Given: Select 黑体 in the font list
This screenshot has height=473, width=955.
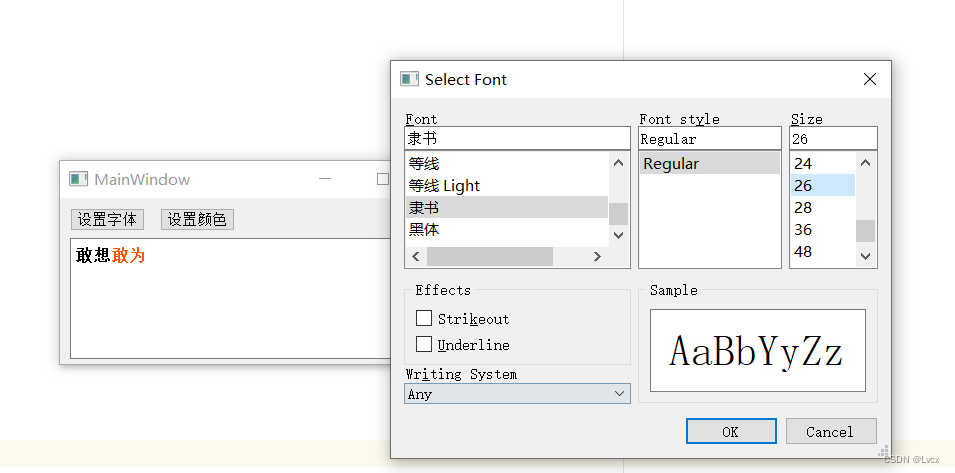Looking at the screenshot, I should click(x=507, y=229).
